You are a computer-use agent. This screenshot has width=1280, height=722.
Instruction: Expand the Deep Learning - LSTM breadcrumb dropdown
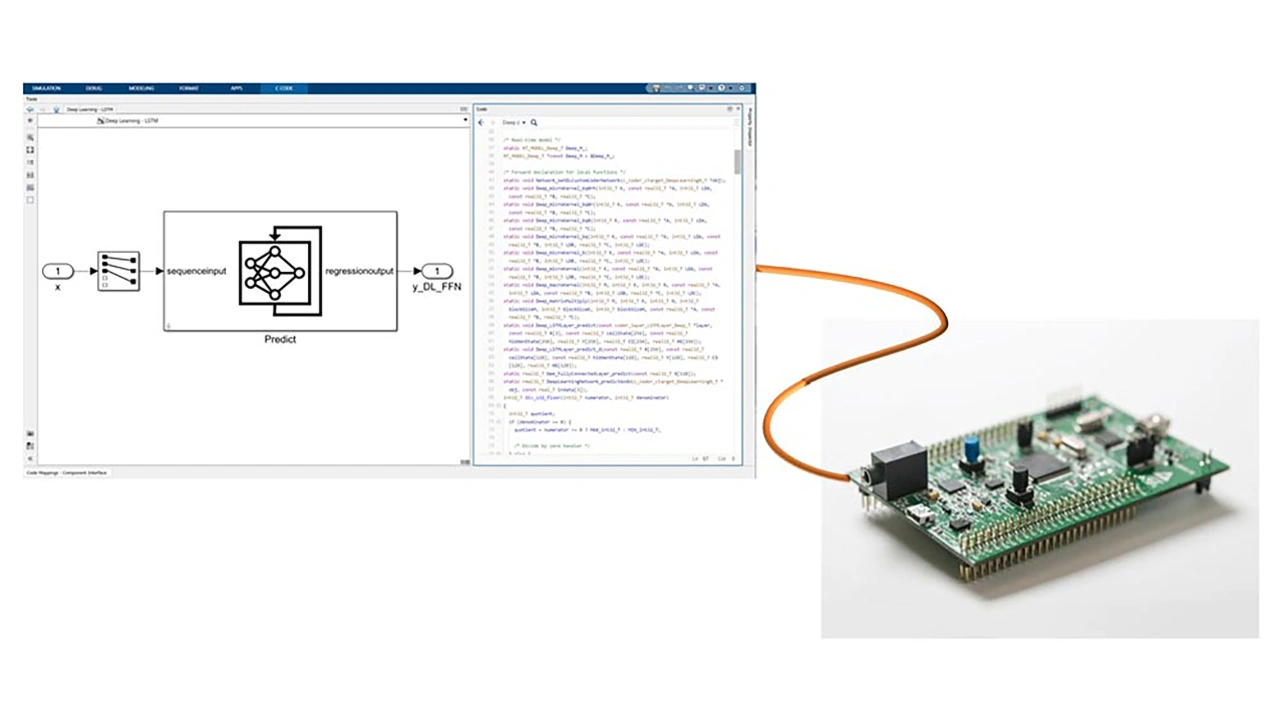(x=465, y=121)
